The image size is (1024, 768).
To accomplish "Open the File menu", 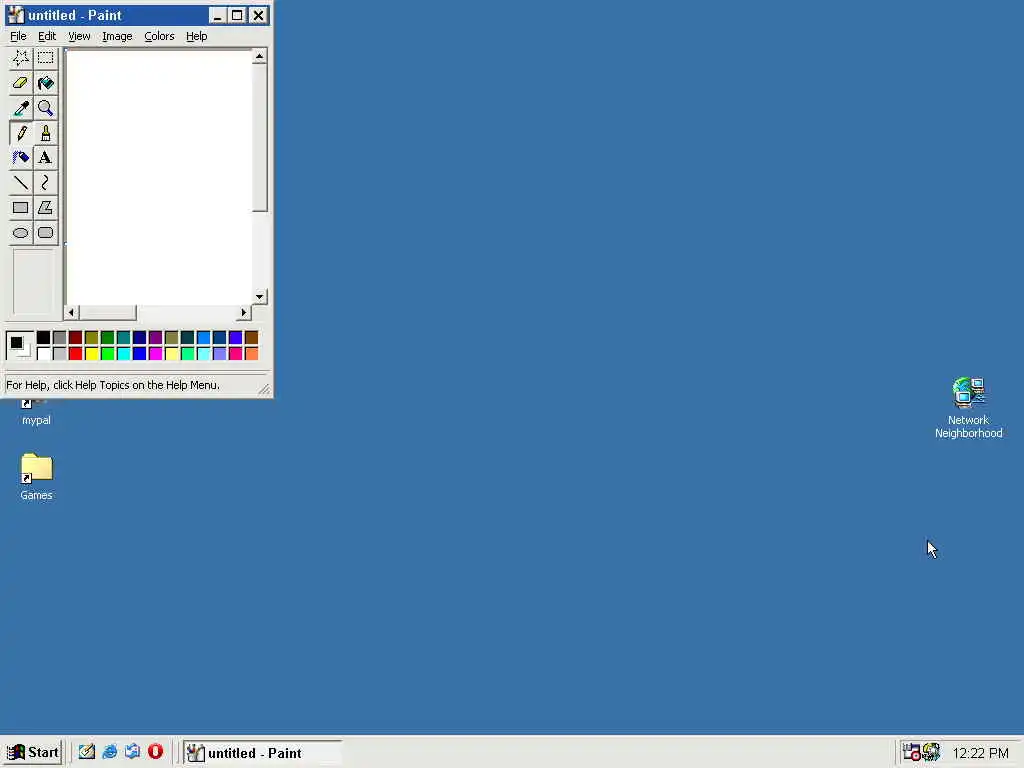I will [18, 36].
